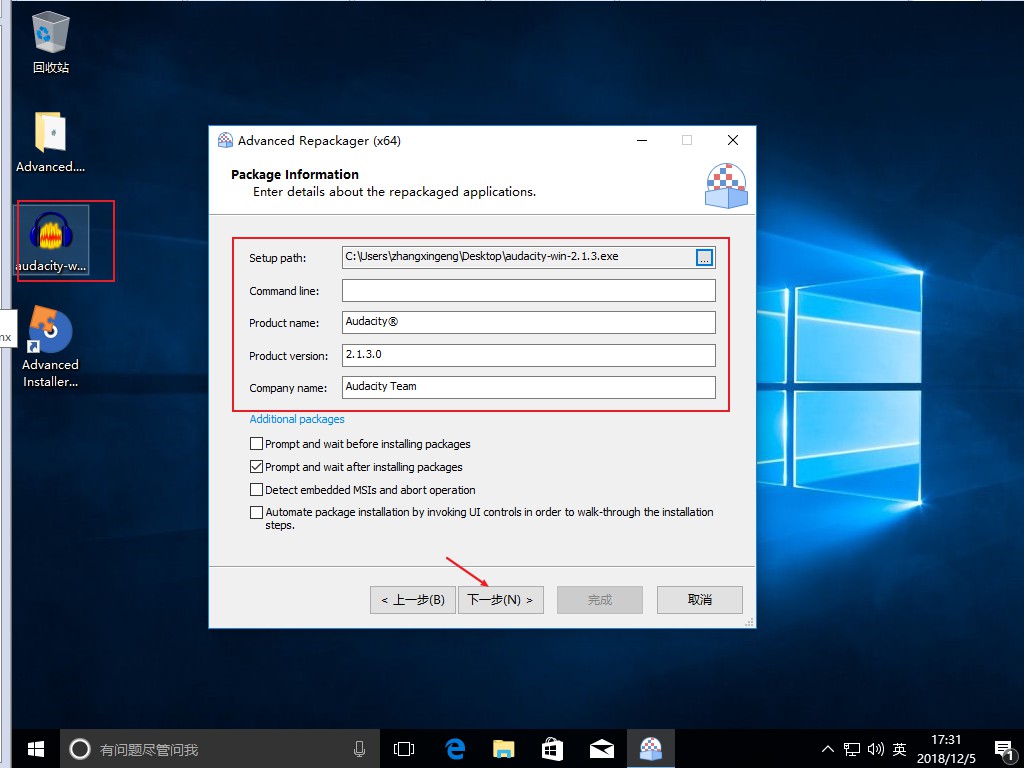1024x768 pixels.
Task: Click the Product version field
Action: 528,355
